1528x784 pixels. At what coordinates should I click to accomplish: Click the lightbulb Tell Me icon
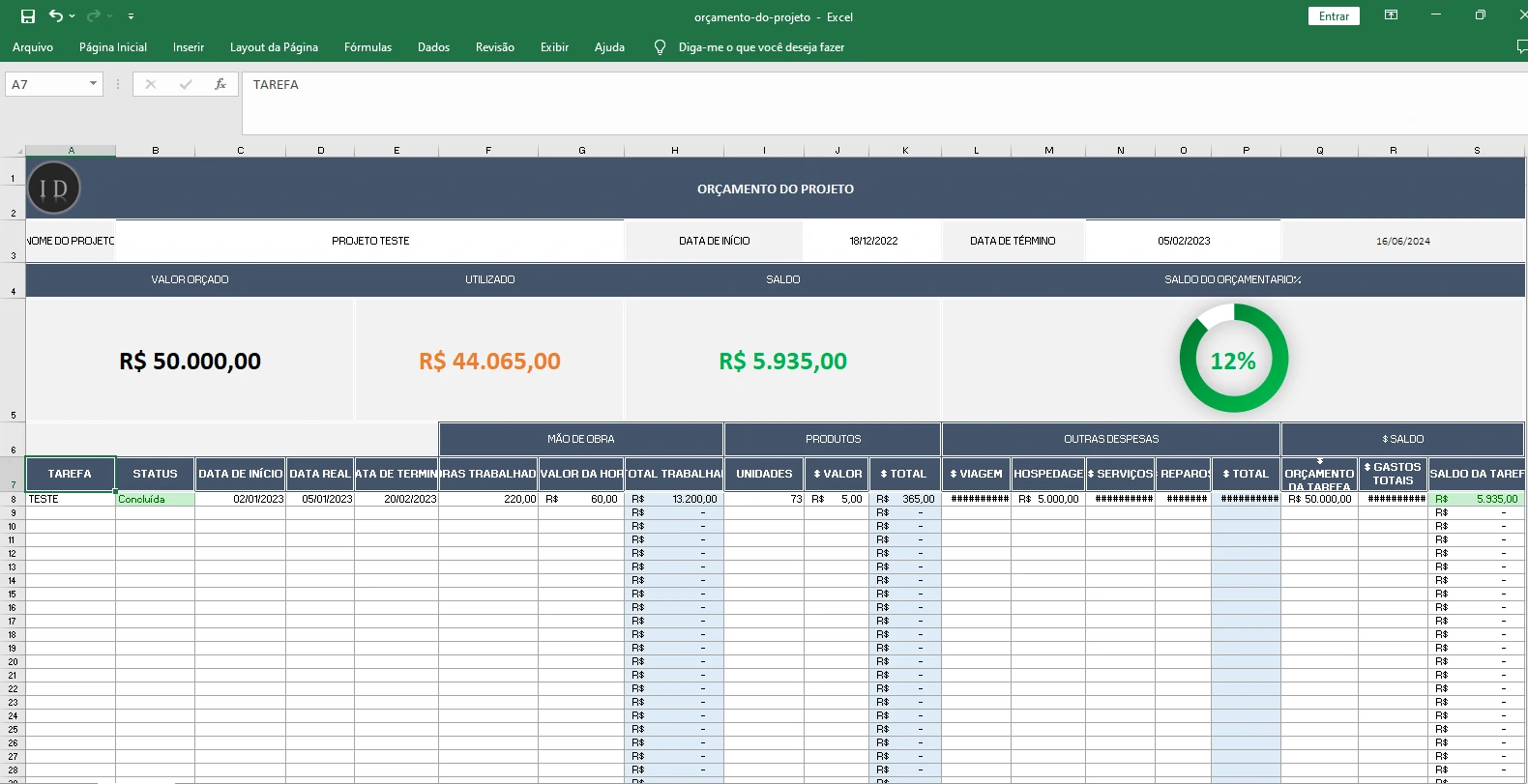coord(660,47)
